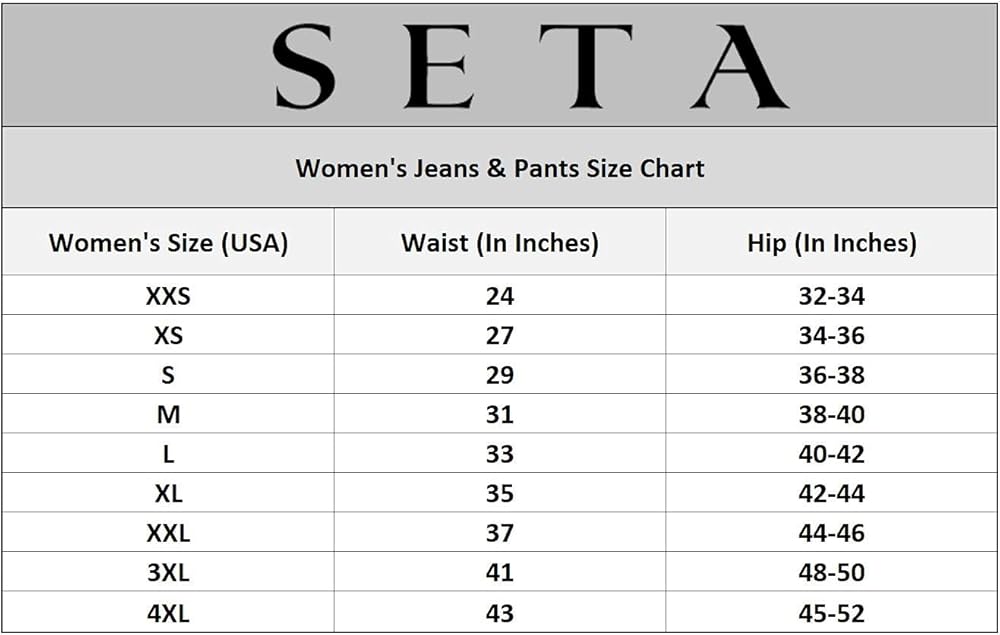Click waist value 33
1000x635 pixels.
tap(500, 454)
